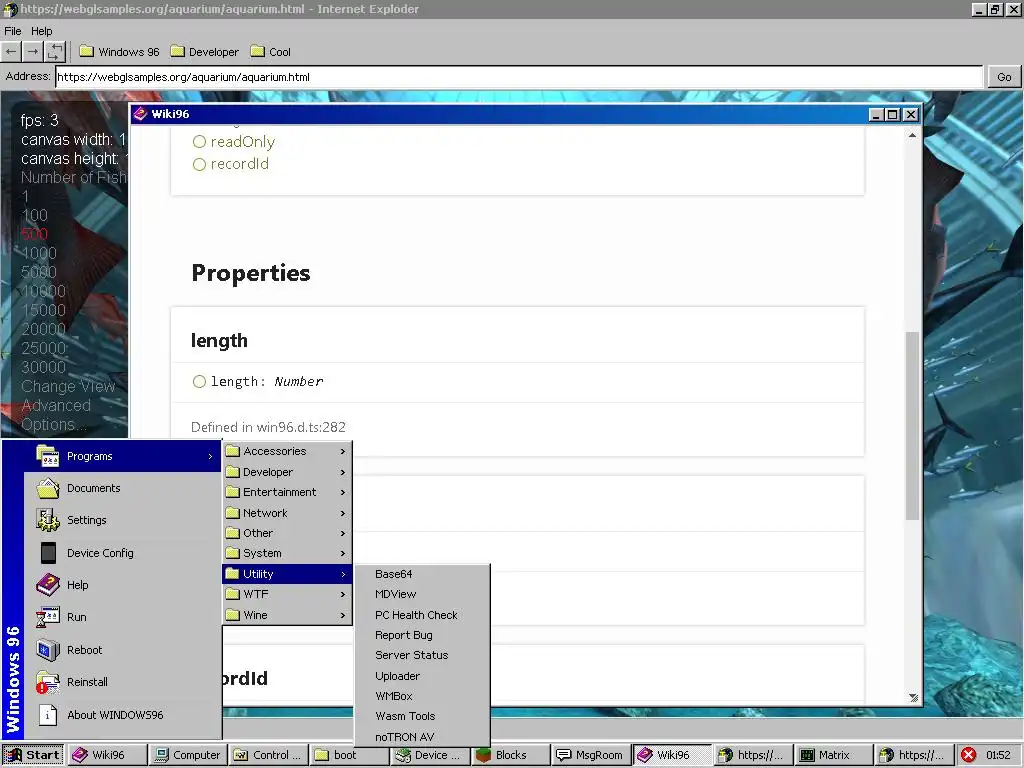Click the browser back arrow button
Viewport: 1024px width, 768px height.
[11, 52]
